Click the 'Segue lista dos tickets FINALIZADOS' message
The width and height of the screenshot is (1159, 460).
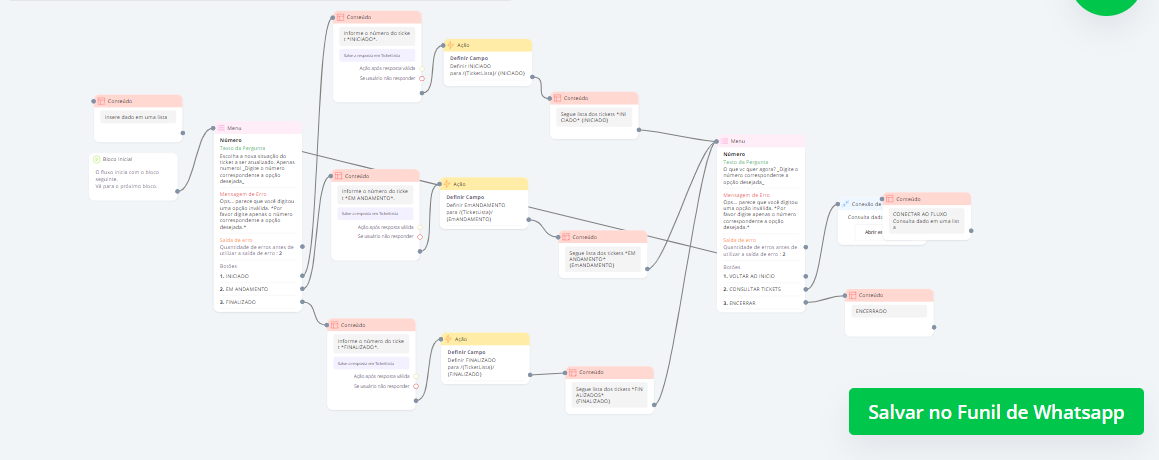[x=607, y=392]
